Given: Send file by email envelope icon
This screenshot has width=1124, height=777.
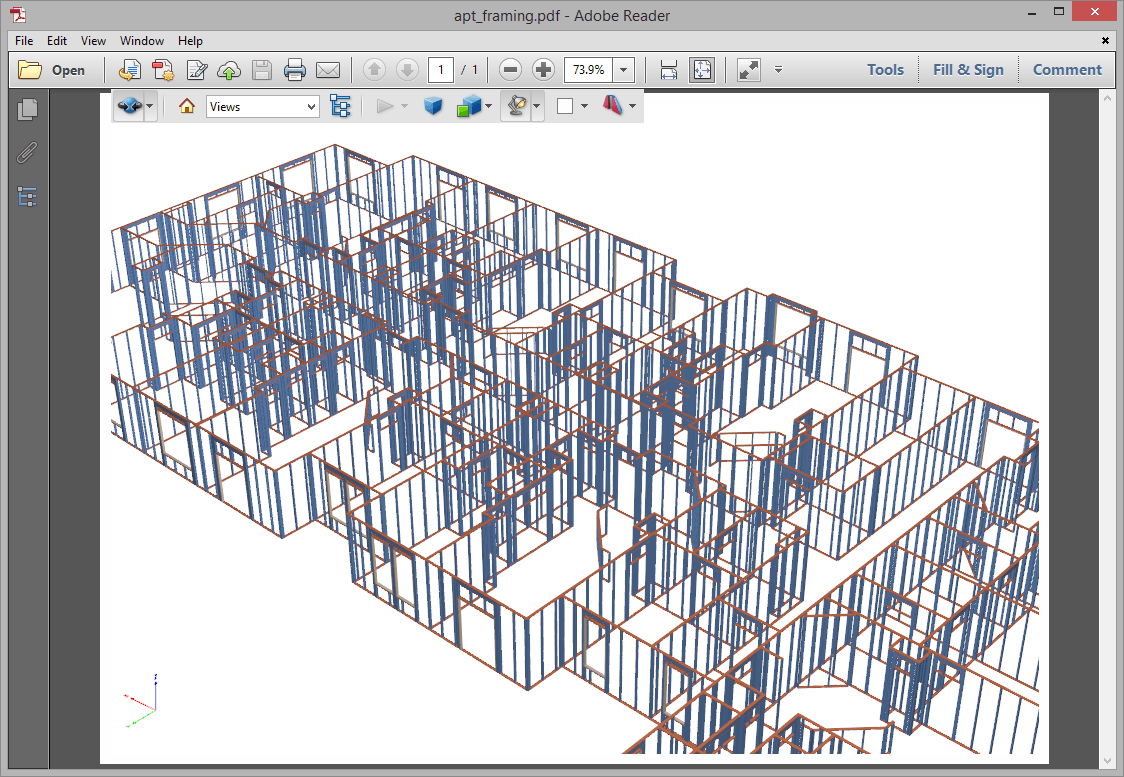Looking at the screenshot, I should click(328, 70).
